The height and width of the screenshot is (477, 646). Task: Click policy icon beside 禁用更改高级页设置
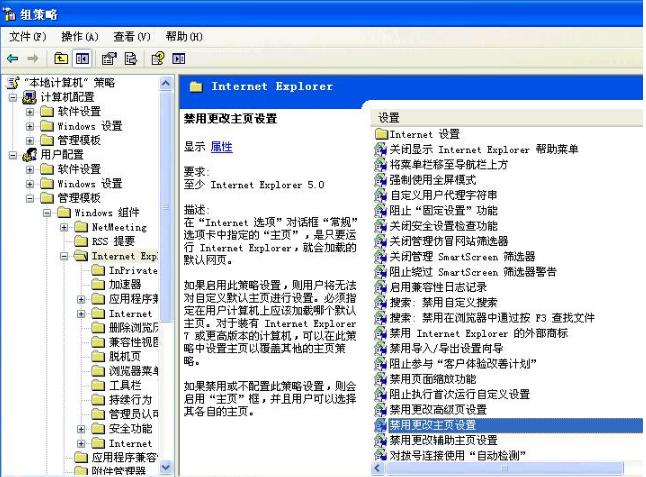[380, 409]
